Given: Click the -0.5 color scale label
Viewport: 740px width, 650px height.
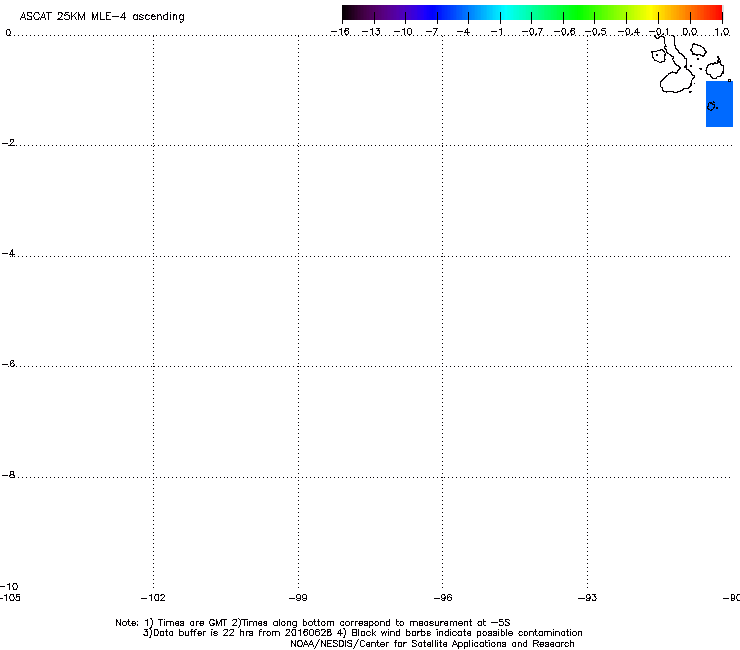Looking at the screenshot, I should click(596, 32).
